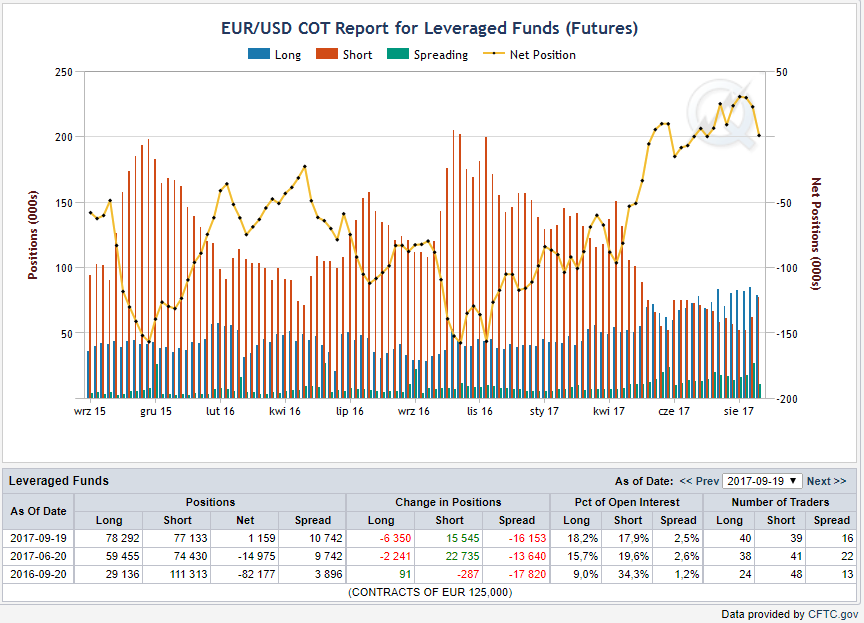Image resolution: width=864 pixels, height=623 pixels.
Task: Click the x-axis label lip 16
Action: tap(349, 411)
